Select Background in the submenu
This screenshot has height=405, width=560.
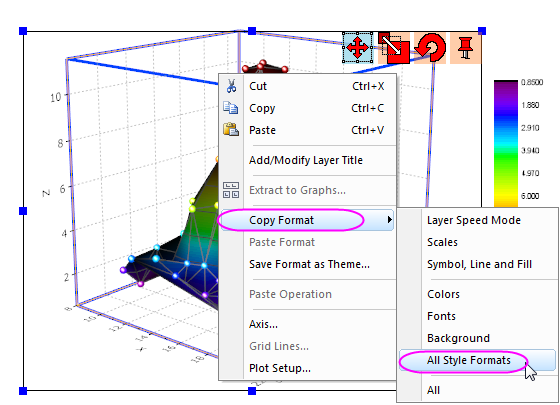(x=478, y=338)
